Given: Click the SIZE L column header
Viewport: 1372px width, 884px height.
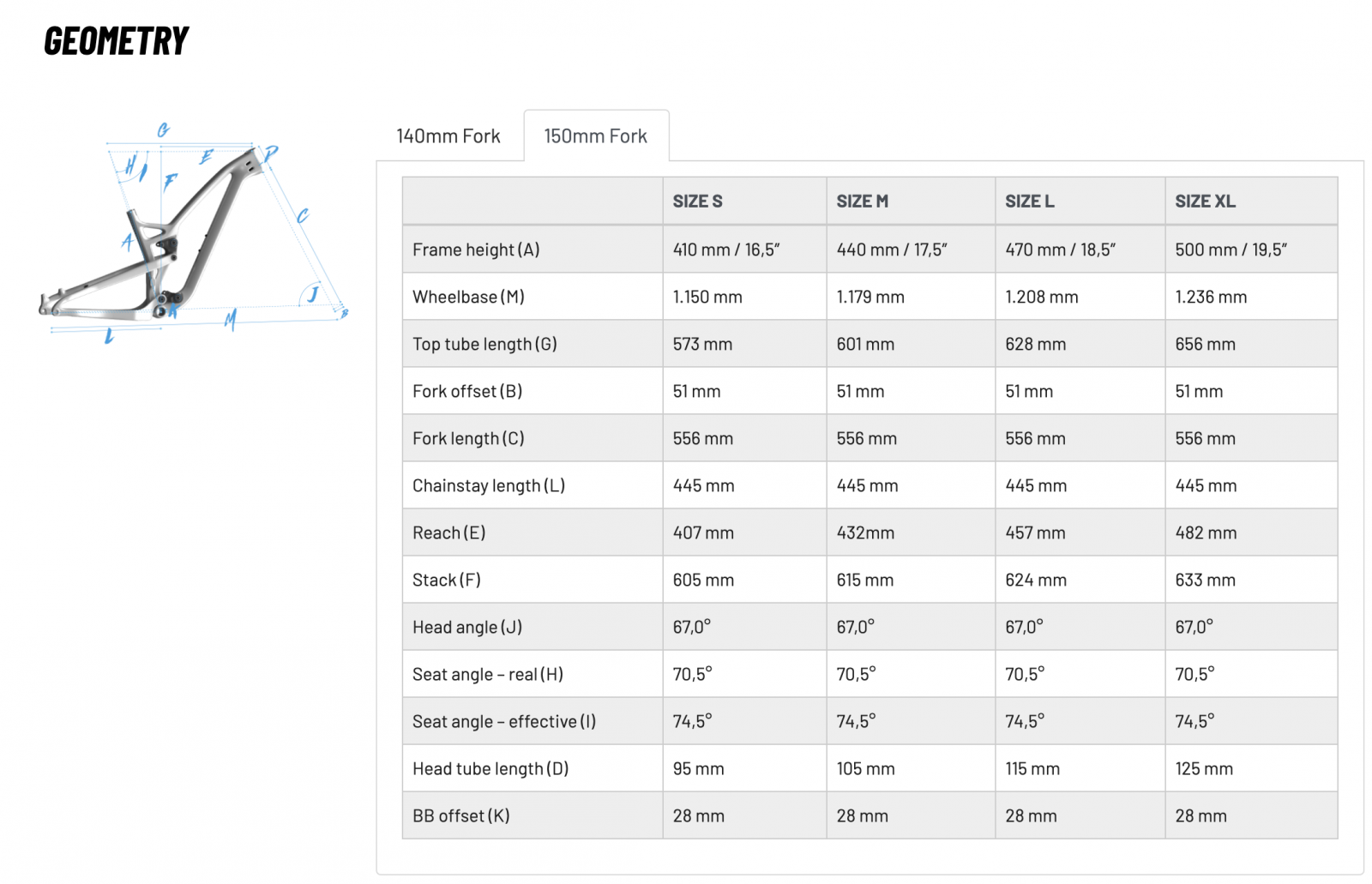Looking at the screenshot, I should (1029, 201).
